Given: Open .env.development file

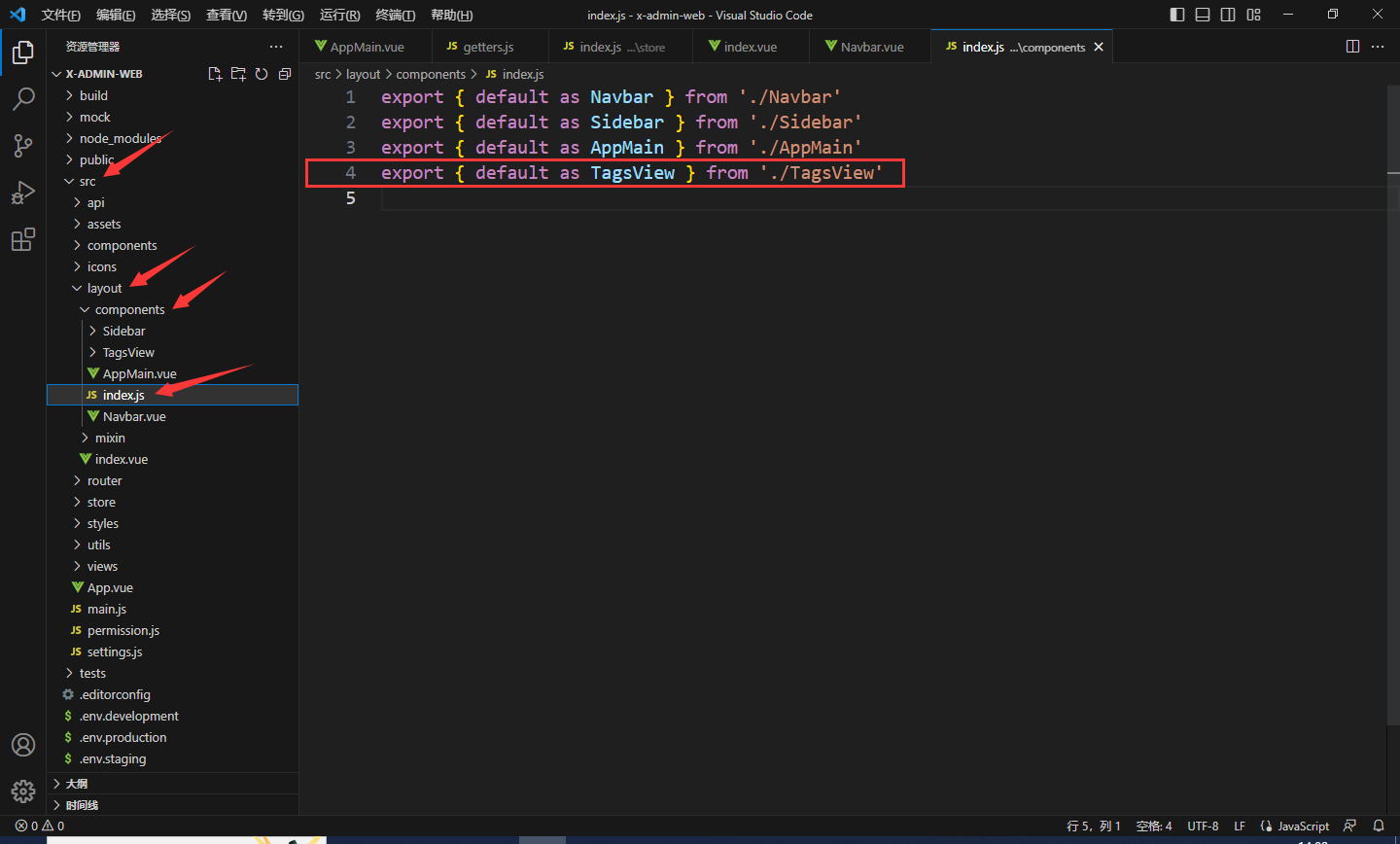Looking at the screenshot, I should pos(173,716).
